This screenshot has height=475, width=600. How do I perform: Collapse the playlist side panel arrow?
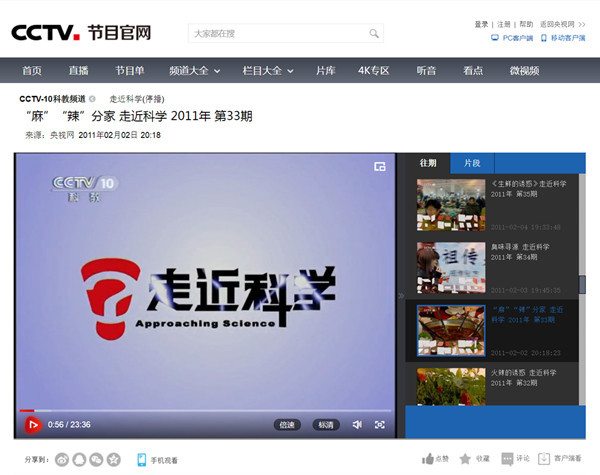[400, 296]
